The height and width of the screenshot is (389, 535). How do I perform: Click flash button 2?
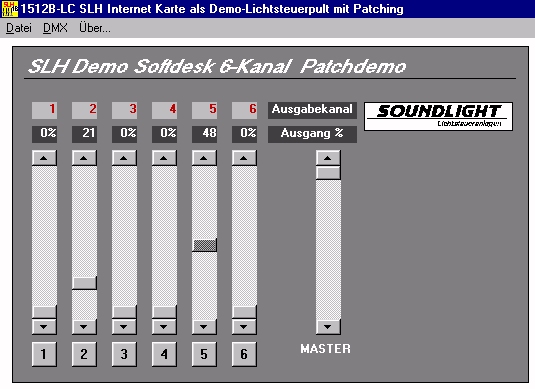pyautogui.click(x=84, y=354)
